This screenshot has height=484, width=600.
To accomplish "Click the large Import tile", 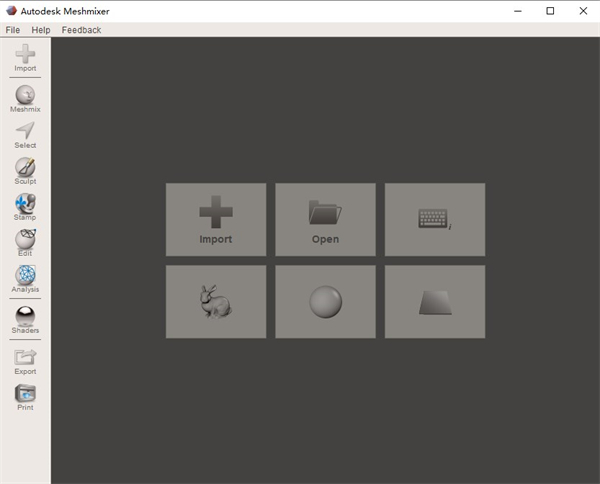I will point(216,219).
